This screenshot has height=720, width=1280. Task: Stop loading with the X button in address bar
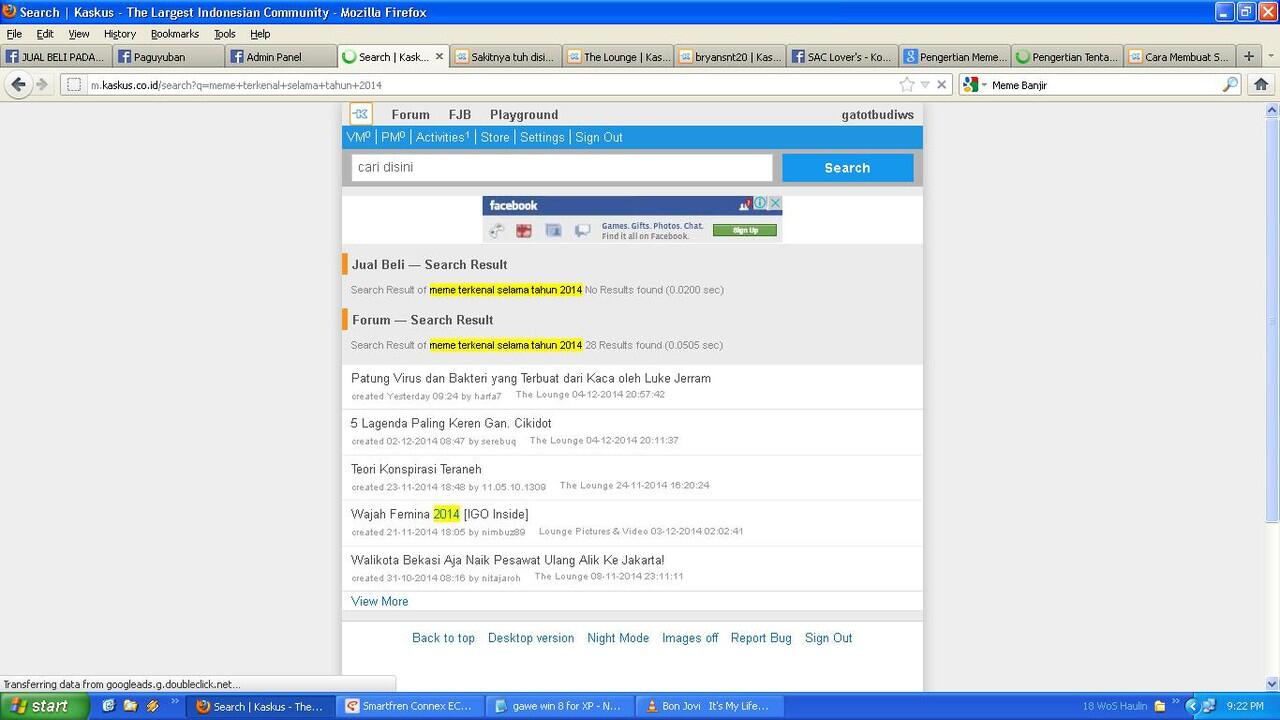tap(941, 85)
